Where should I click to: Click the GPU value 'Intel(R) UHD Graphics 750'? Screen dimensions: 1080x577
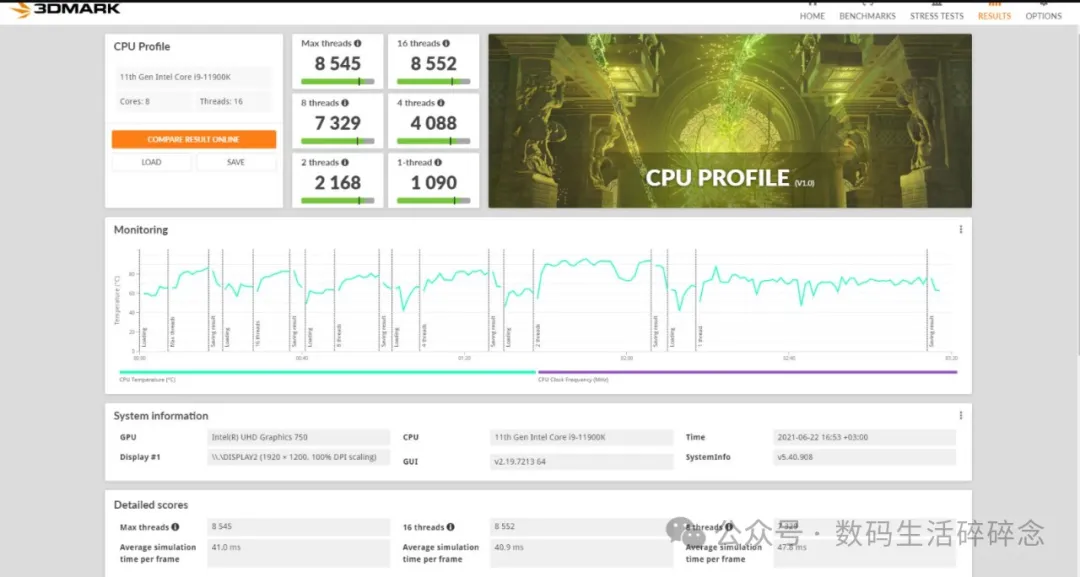298,437
